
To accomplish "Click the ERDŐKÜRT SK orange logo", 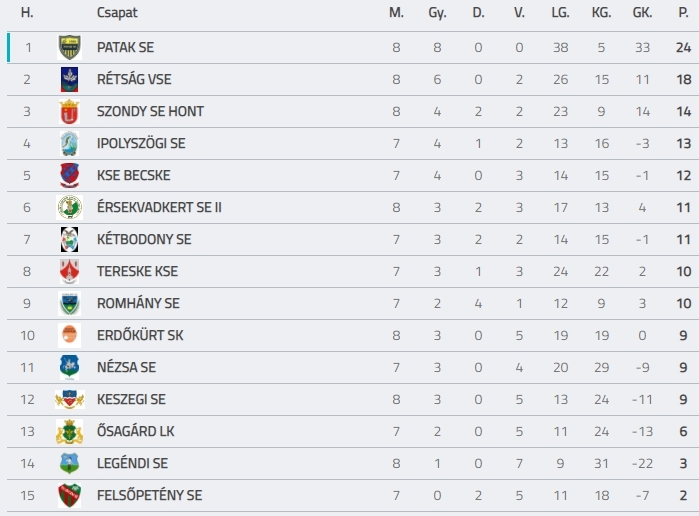I will pyautogui.click(x=70, y=335).
